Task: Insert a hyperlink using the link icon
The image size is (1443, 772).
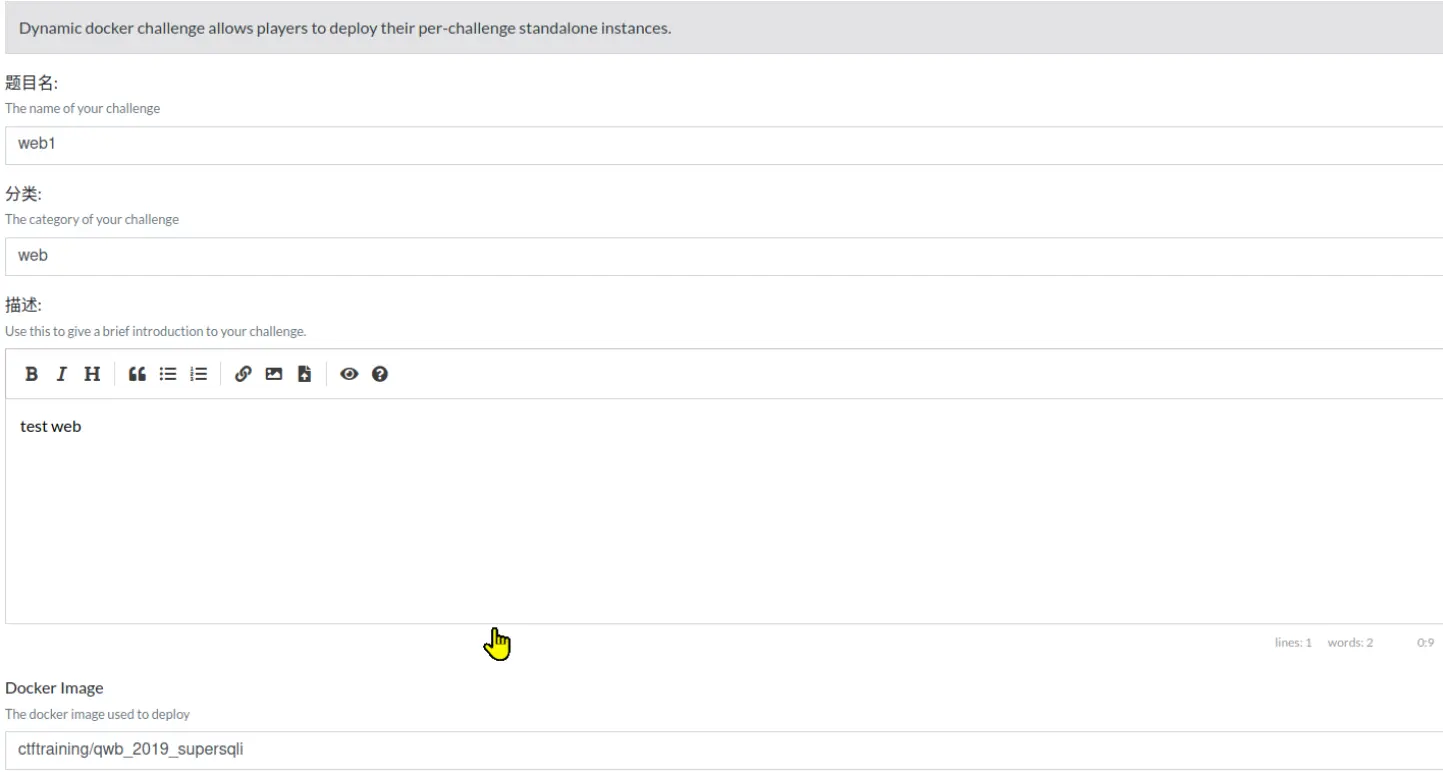Action: click(243, 374)
